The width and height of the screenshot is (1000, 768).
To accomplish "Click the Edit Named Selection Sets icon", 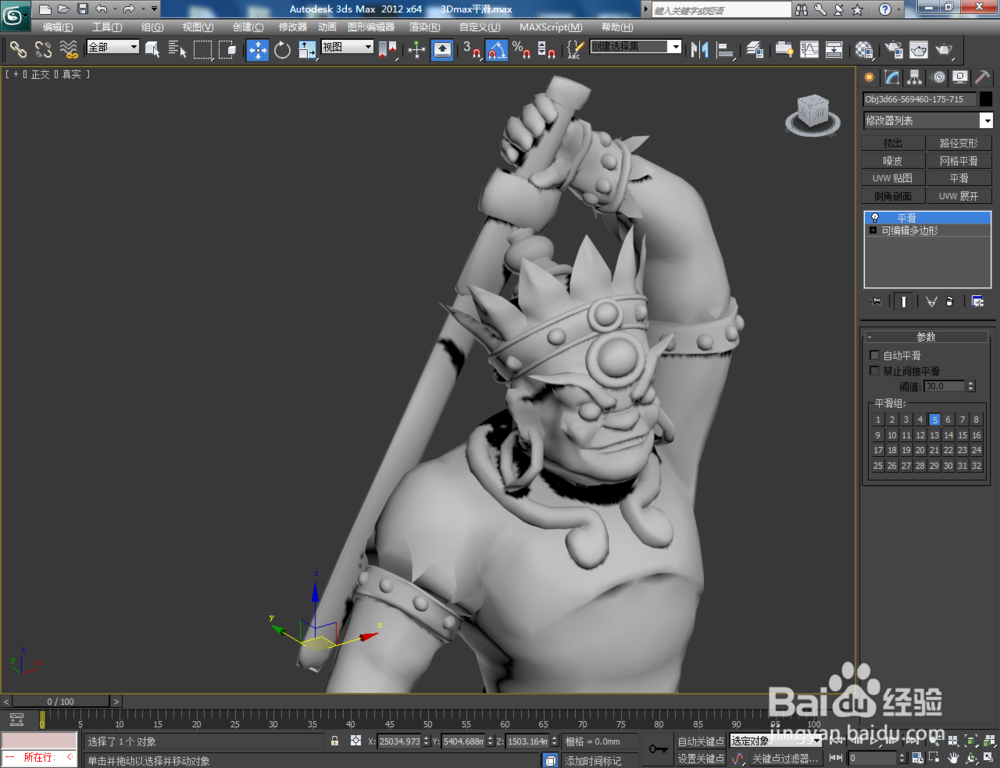I will coord(575,50).
